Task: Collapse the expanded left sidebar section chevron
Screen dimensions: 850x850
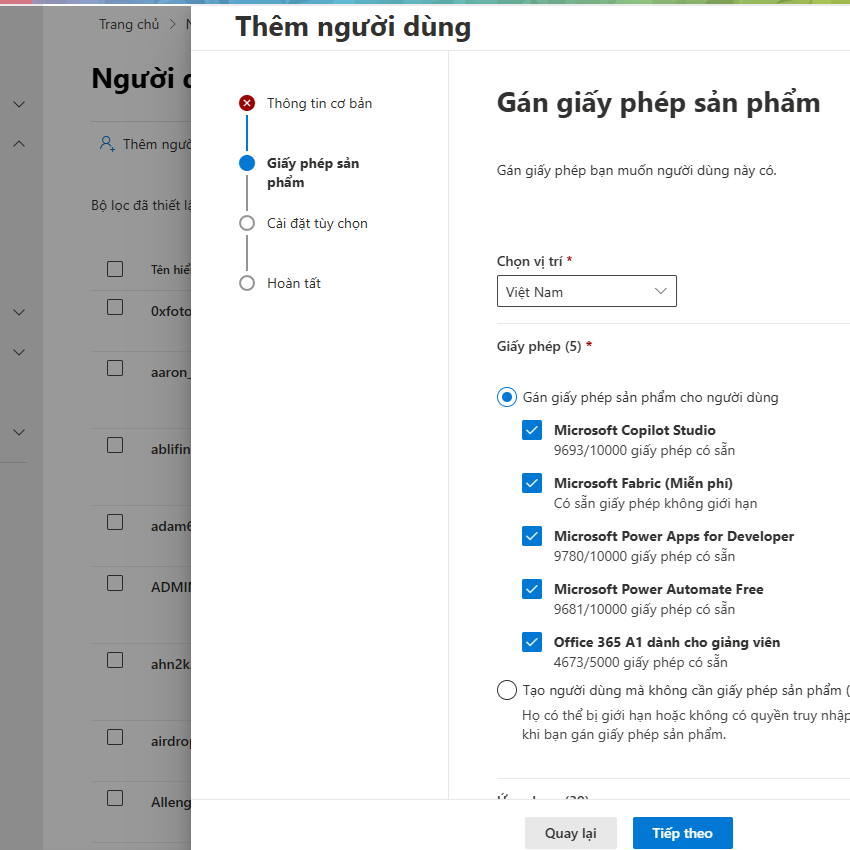Action: click(19, 144)
